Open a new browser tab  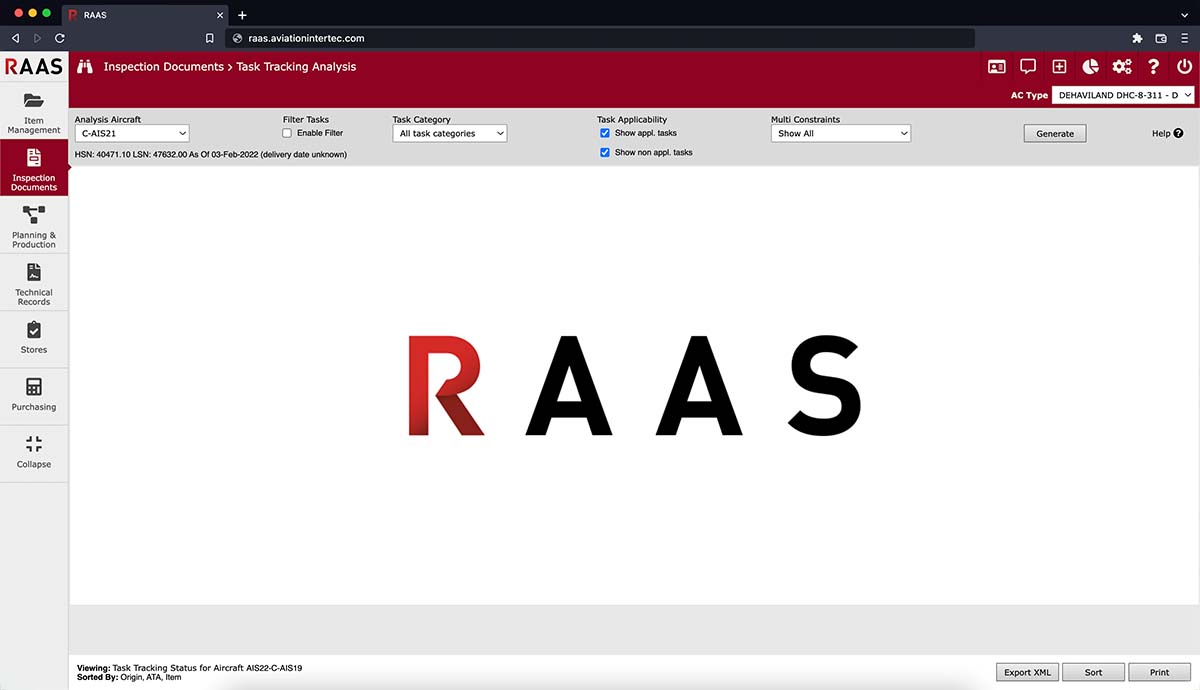242,15
